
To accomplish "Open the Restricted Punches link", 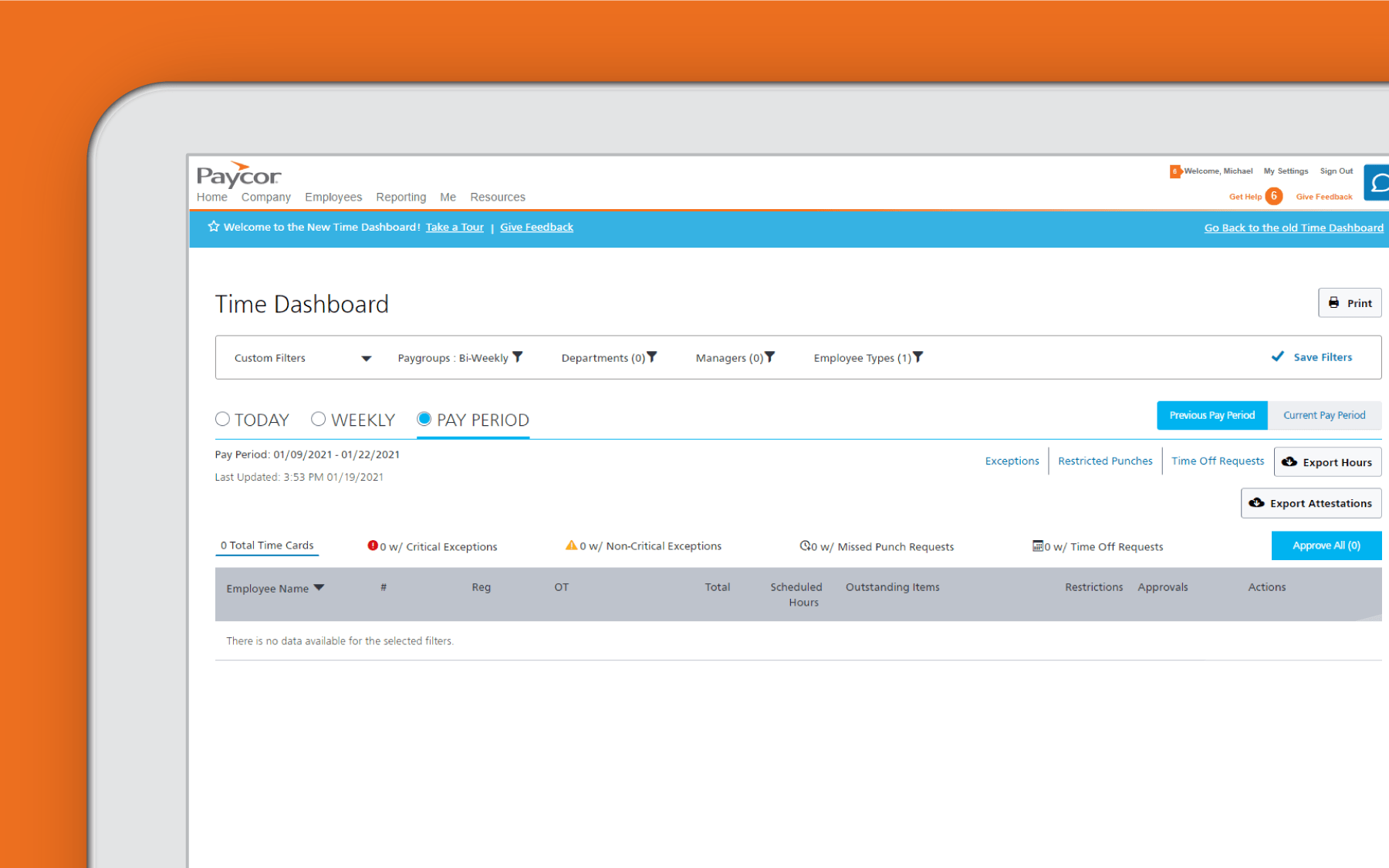I will coord(1105,461).
